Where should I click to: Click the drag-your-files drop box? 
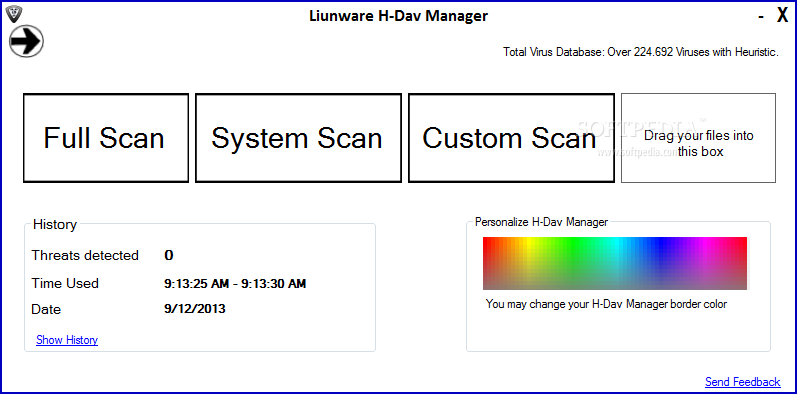(x=698, y=138)
